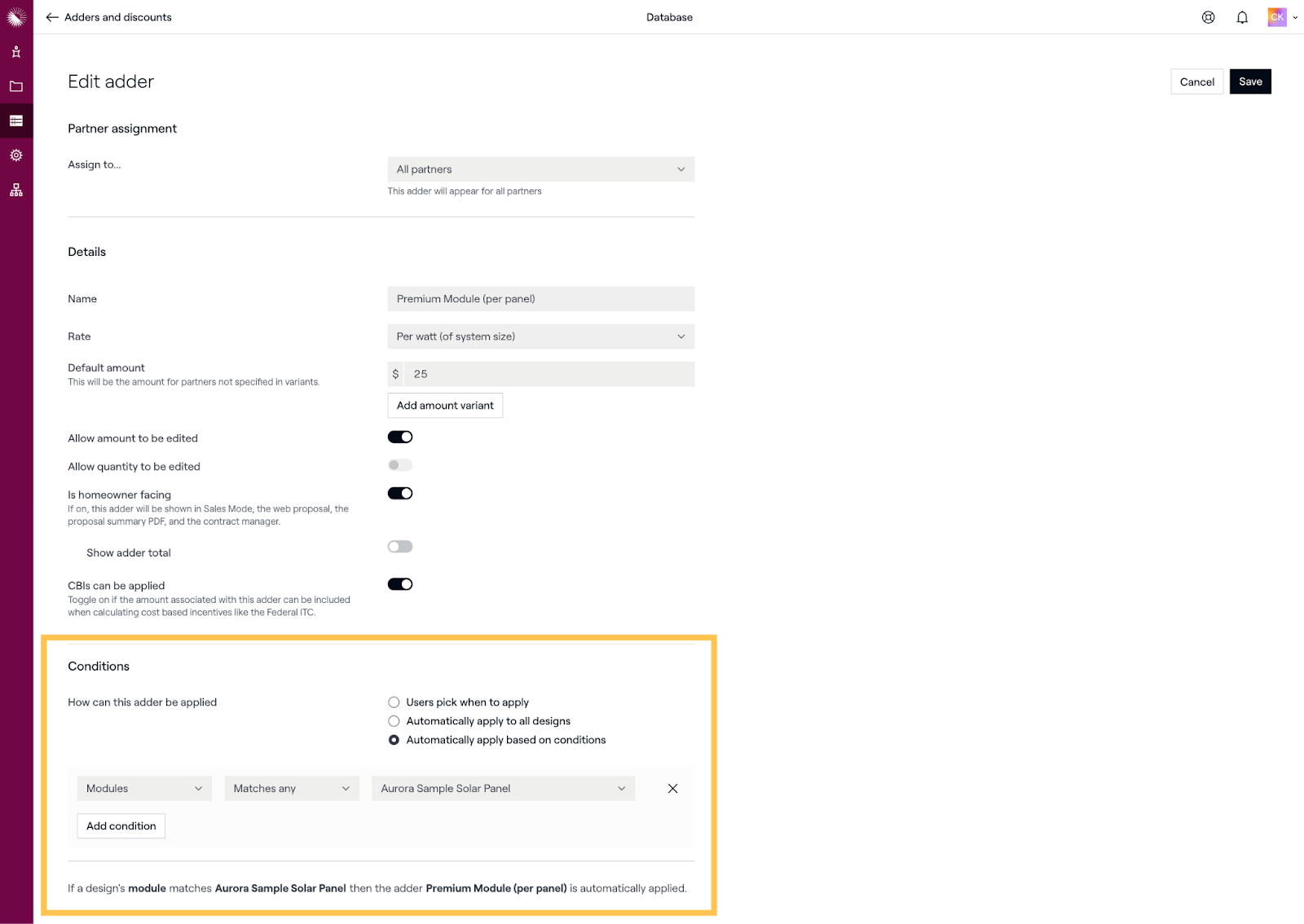The width and height of the screenshot is (1304, 924).
Task: Open the Per watt rate dropdown
Action: 540,337
